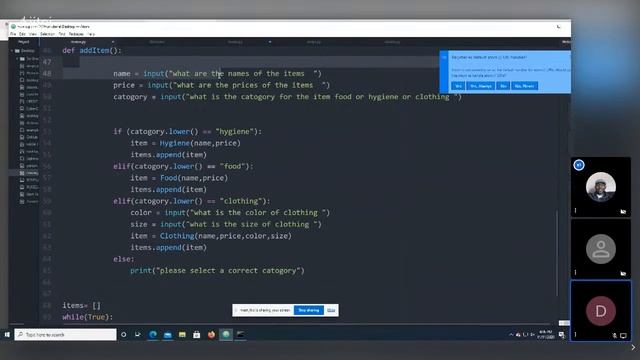Screen dimensions: 640x360
Task: Click the Hide link on sharing bar
Action: tap(331, 310)
